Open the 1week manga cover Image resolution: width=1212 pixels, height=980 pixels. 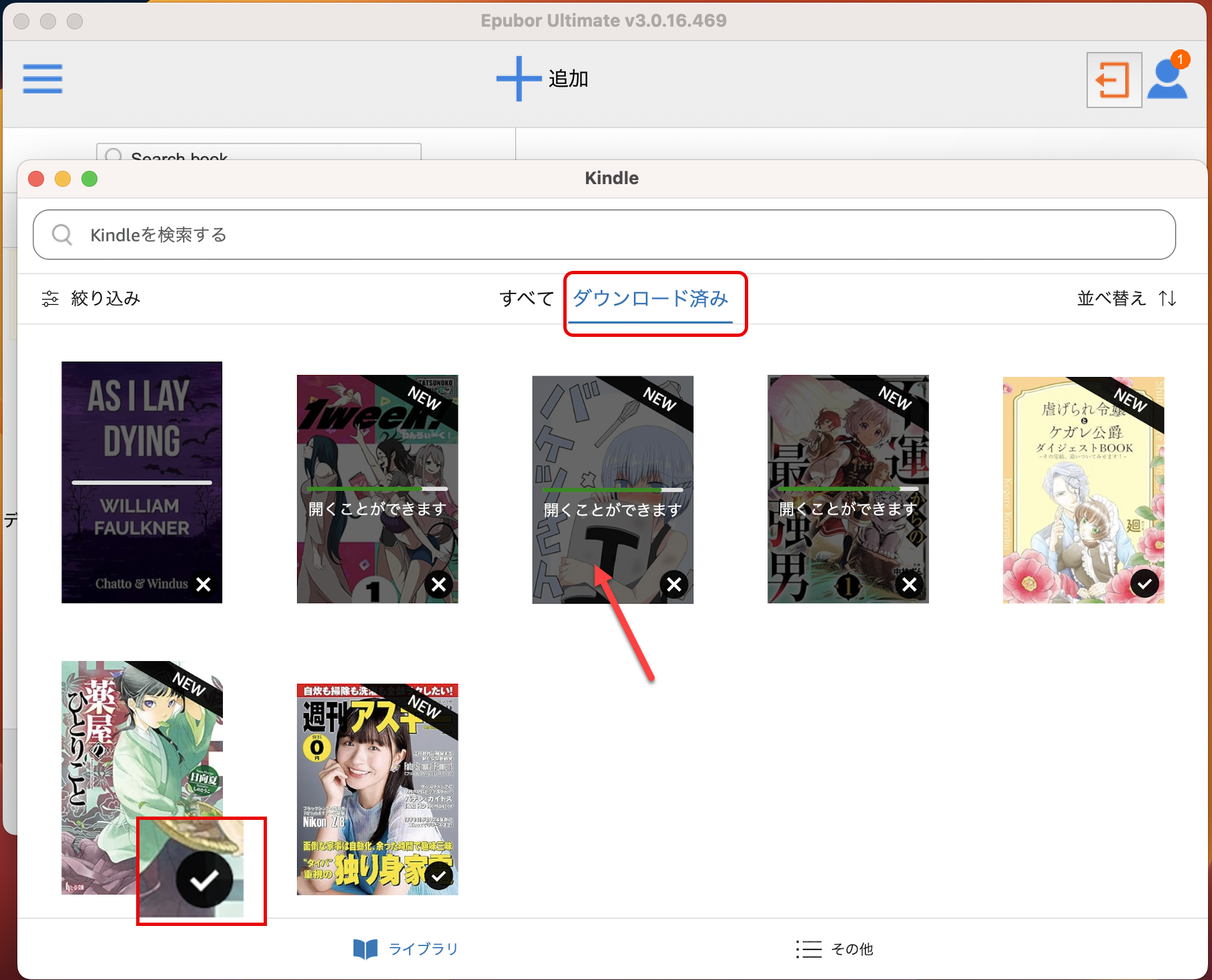tap(377, 489)
